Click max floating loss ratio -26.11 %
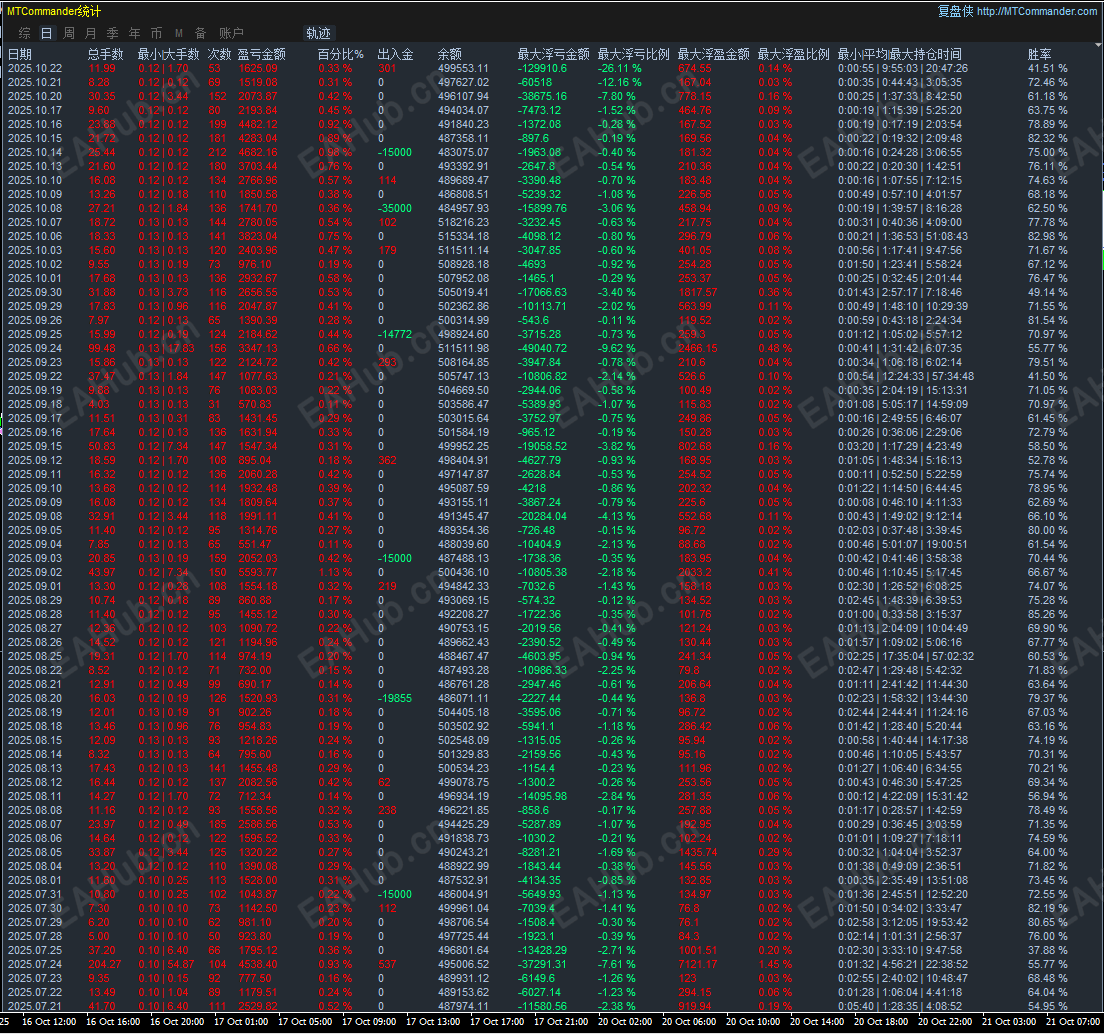The image size is (1104, 1035). pyautogui.click(x=620, y=68)
